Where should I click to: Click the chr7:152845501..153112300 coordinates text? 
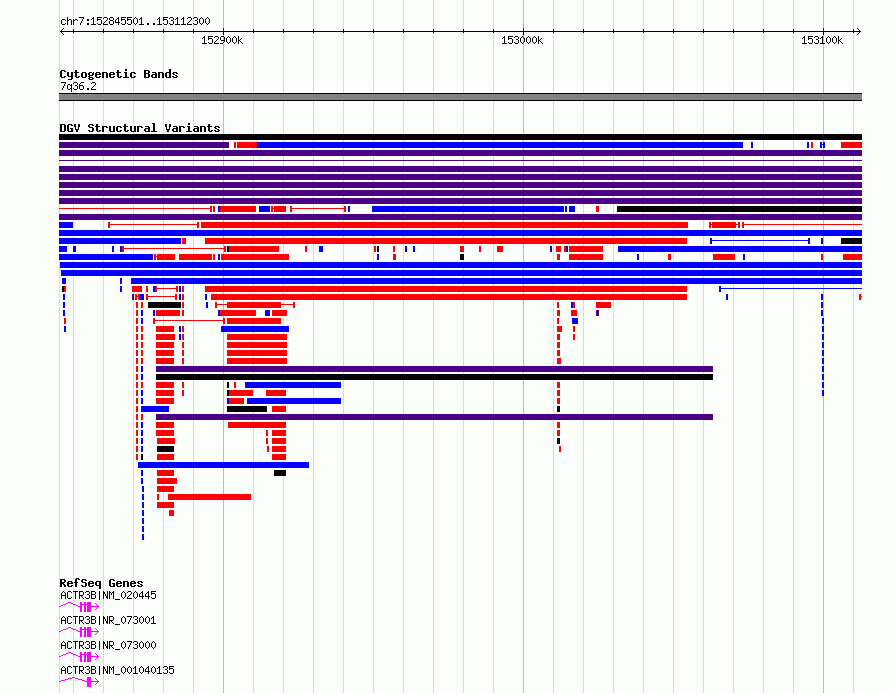(x=135, y=21)
